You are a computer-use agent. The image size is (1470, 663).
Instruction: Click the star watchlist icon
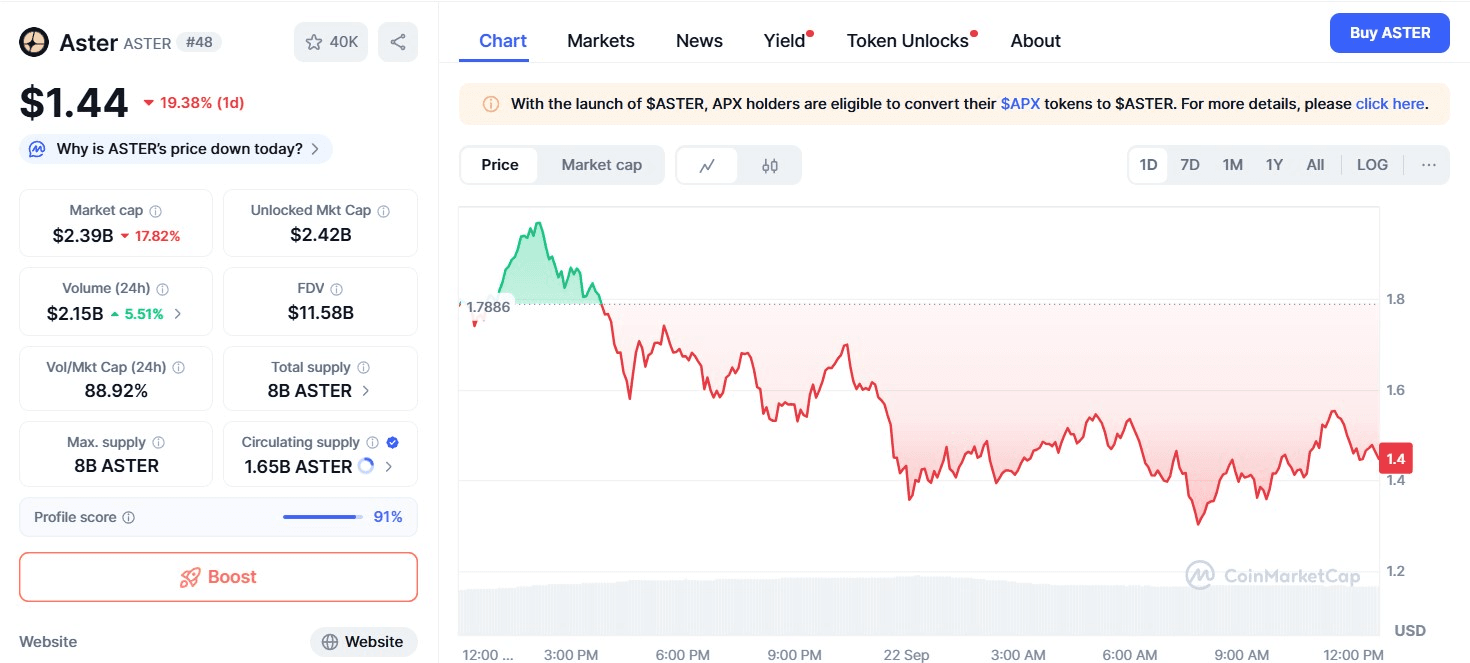point(314,42)
